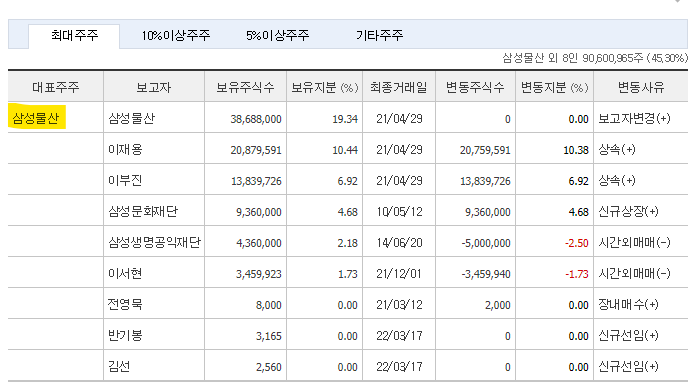Select the 이부진 reporter cell

pyautogui.click(x=125, y=180)
